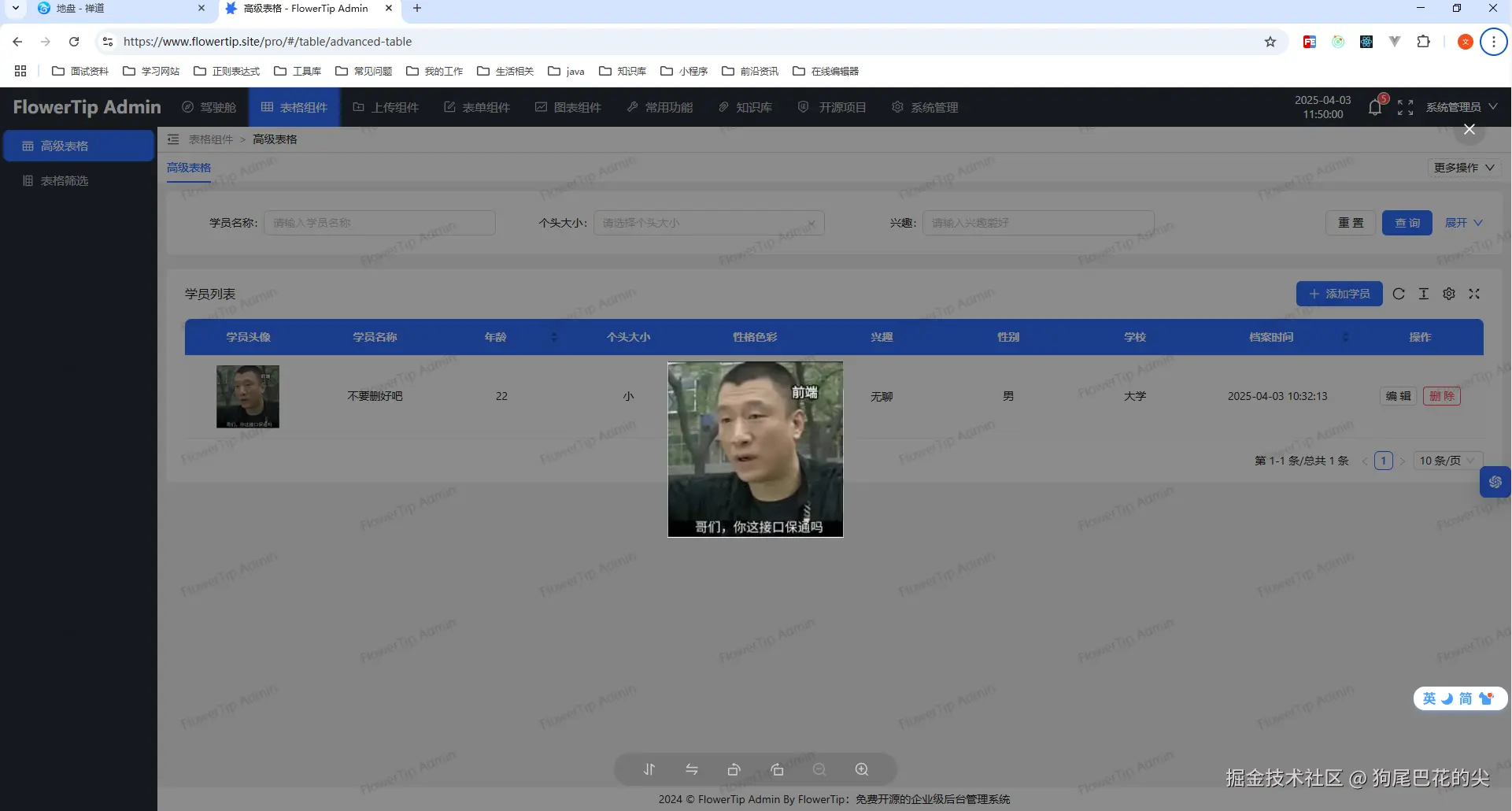The width and height of the screenshot is (1512, 811).
Task: Open table column settings gear
Action: pyautogui.click(x=1449, y=294)
